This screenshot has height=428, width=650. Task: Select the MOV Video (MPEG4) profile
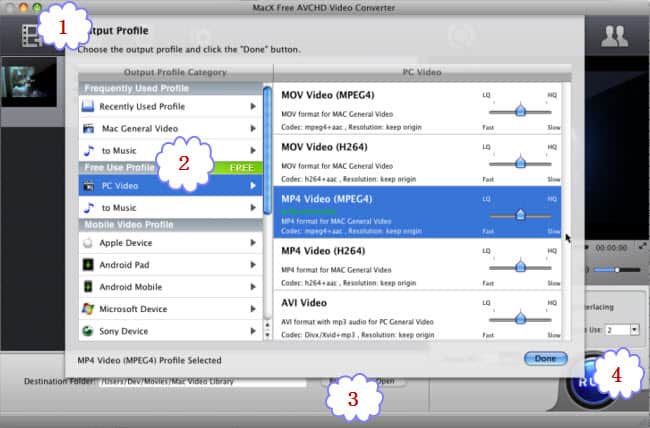click(x=417, y=109)
